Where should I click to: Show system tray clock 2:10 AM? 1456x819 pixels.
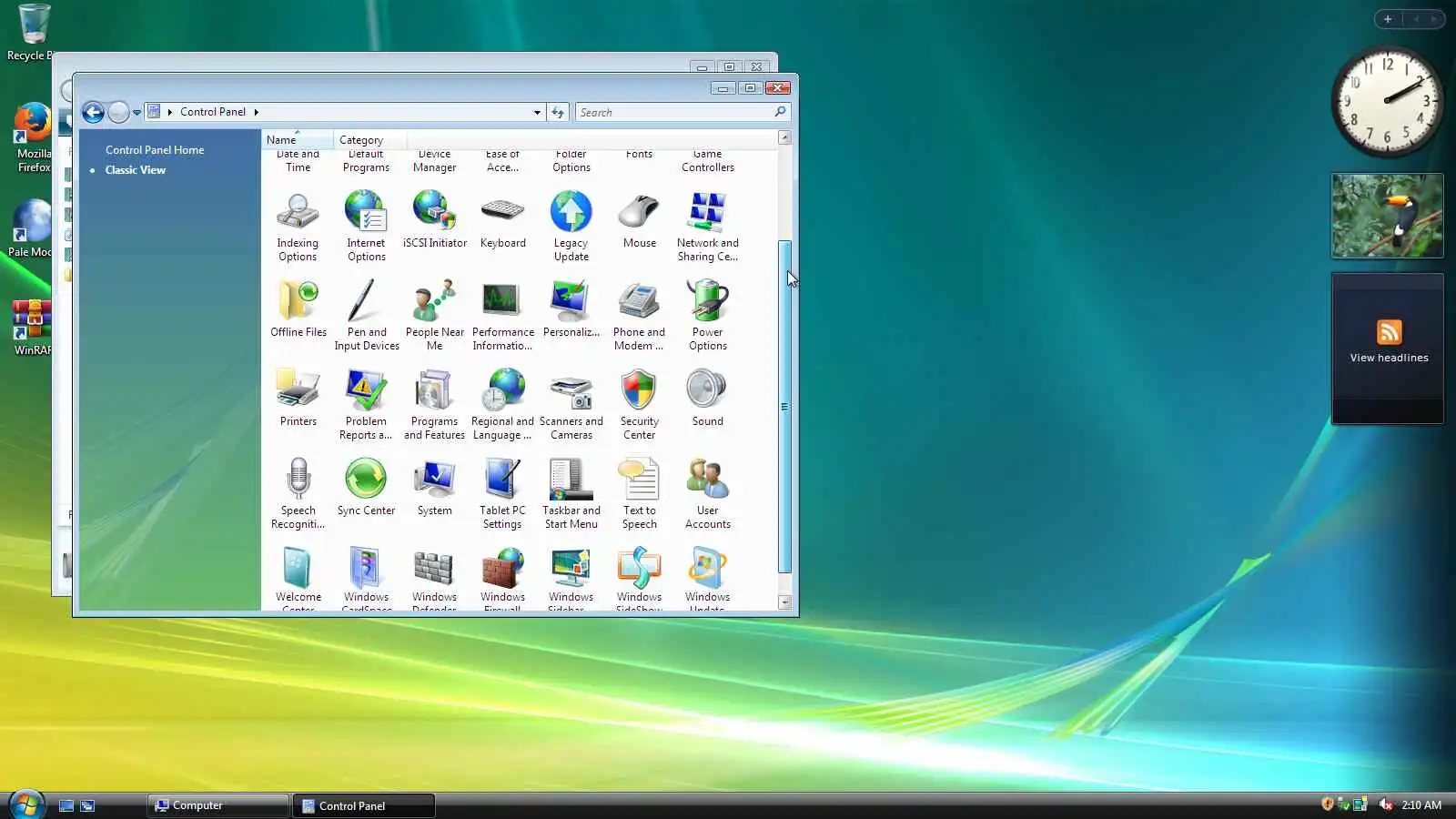coord(1421,805)
